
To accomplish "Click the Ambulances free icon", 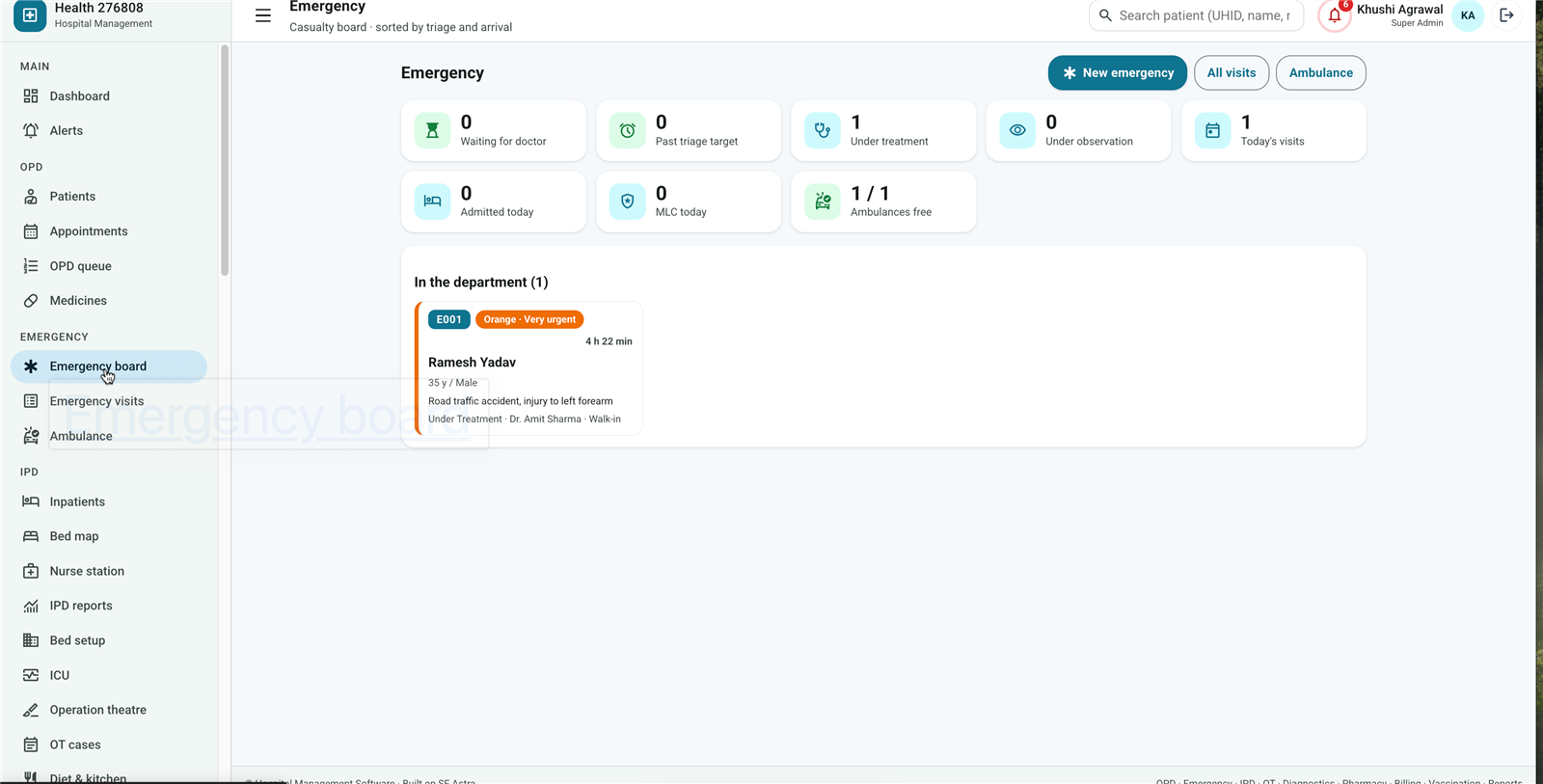I will tap(822, 202).
